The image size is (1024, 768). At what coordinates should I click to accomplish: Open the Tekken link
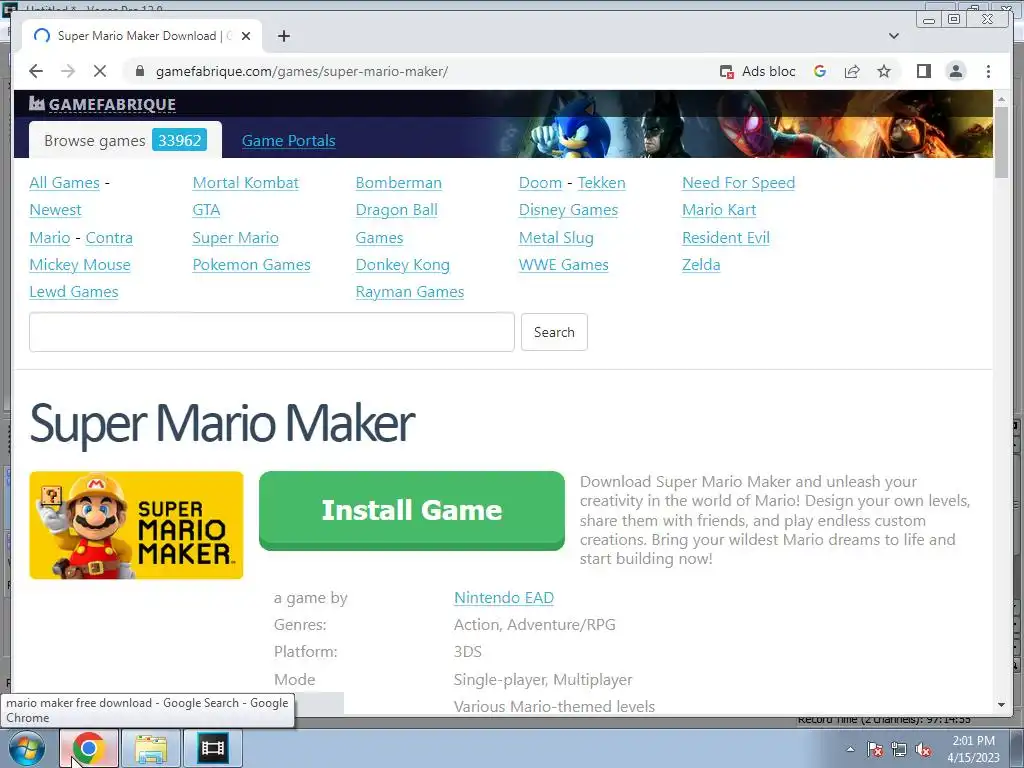(601, 183)
